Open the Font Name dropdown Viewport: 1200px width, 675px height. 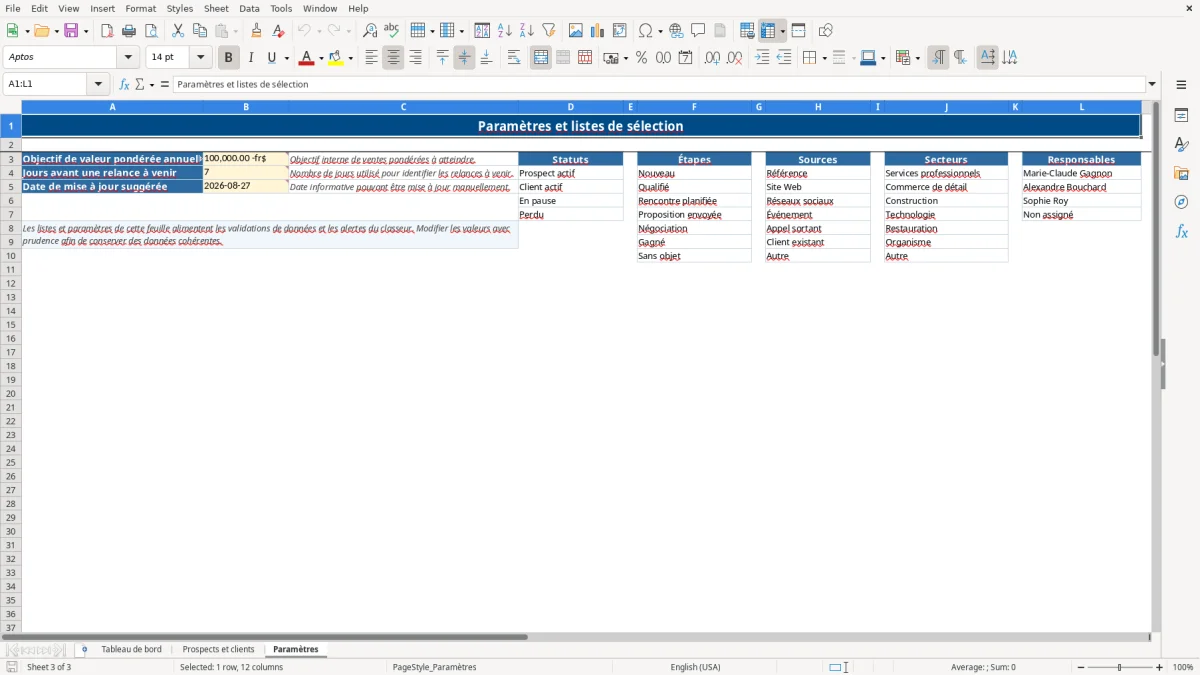[128, 58]
